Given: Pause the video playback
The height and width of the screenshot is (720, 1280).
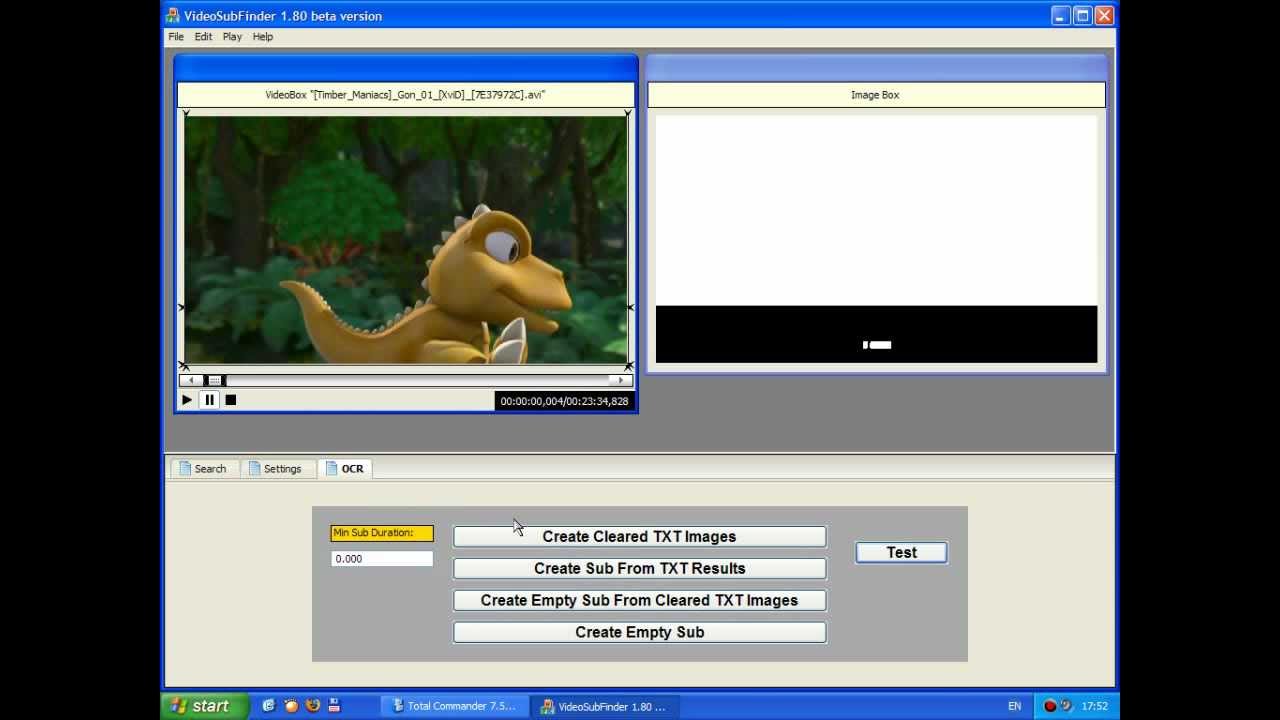Looking at the screenshot, I should coord(209,400).
